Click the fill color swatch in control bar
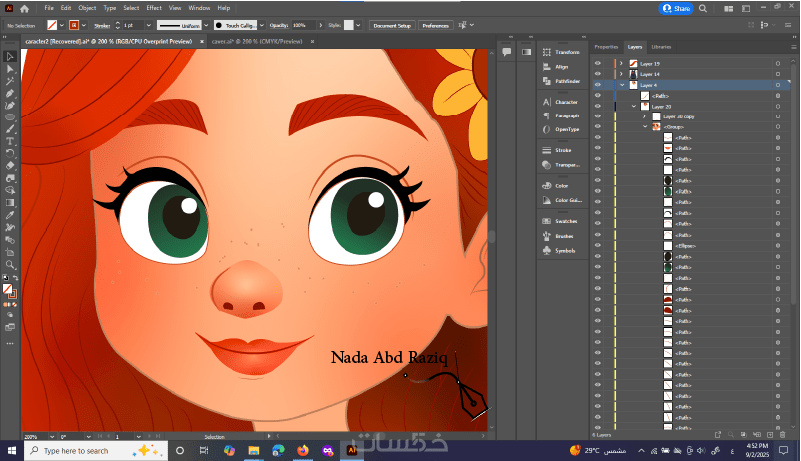The image size is (801, 461). pos(52,25)
